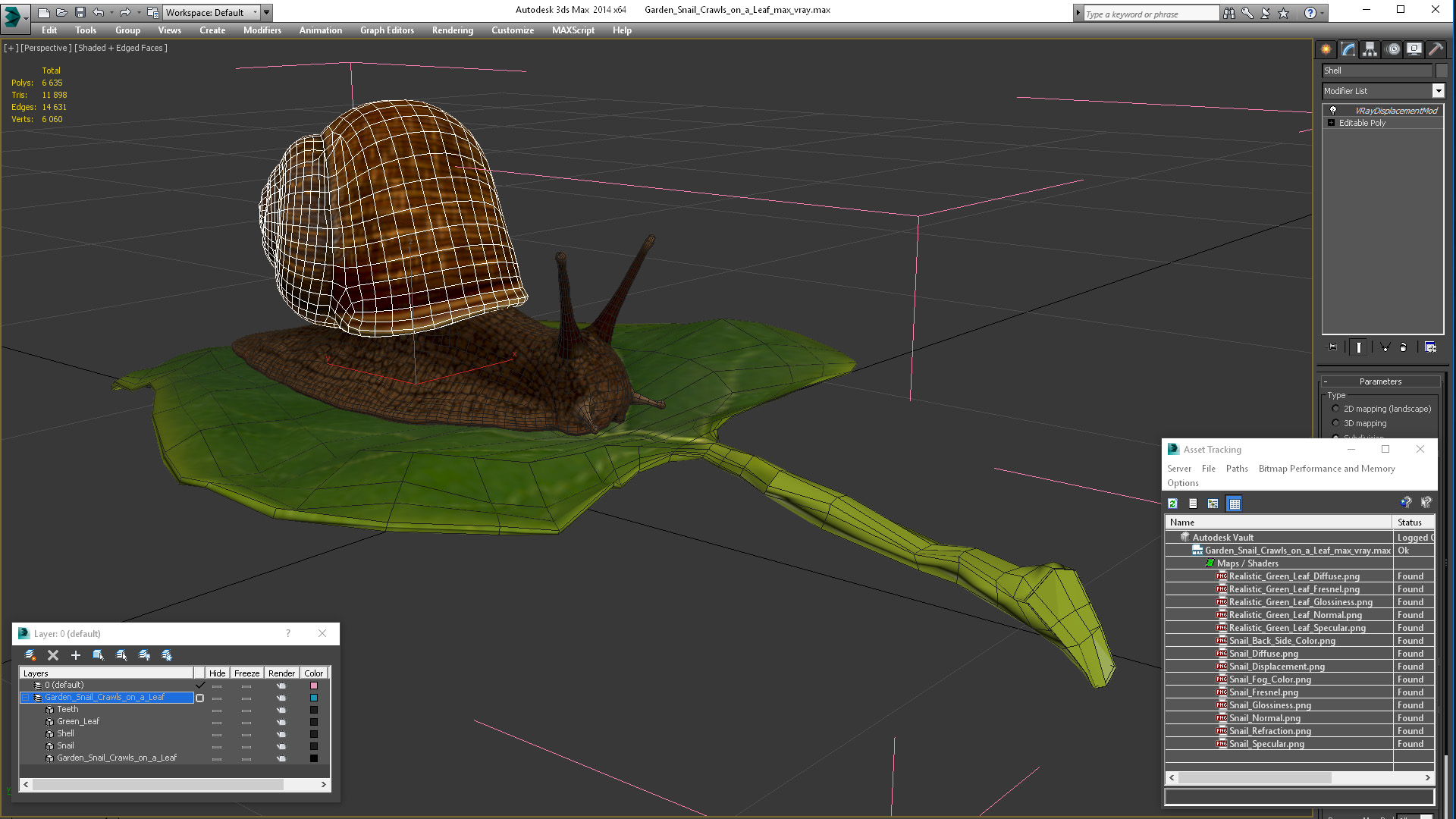Click the globe help icon in Asset Tracking
Viewport: 1456px width, 819px height.
1405,502
